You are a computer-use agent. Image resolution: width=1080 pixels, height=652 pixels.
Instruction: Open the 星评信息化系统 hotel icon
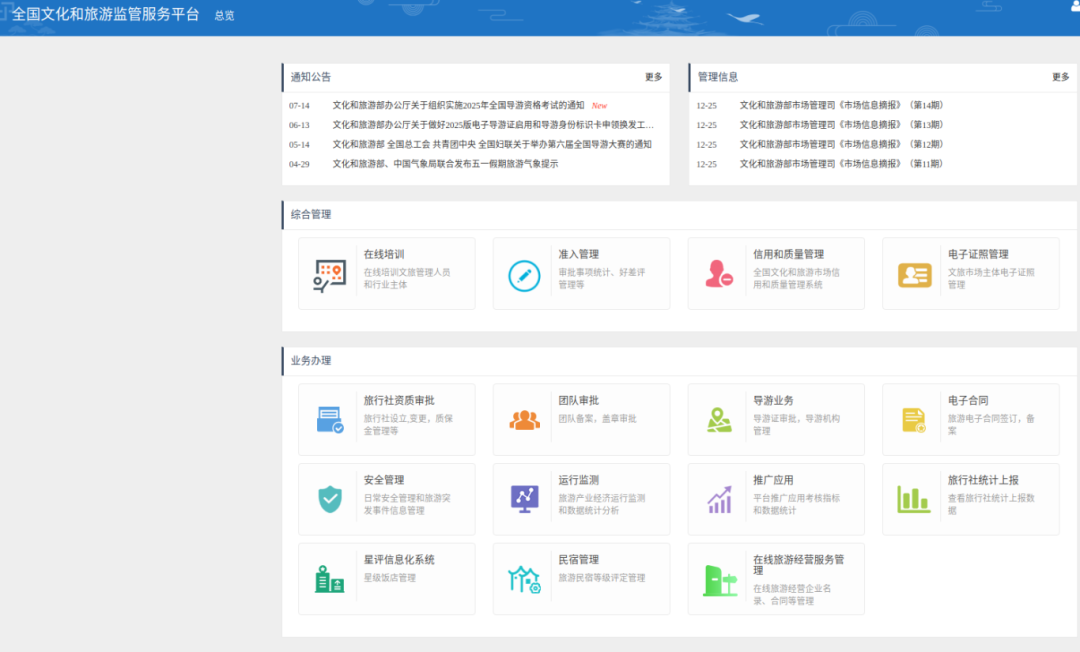(329, 579)
